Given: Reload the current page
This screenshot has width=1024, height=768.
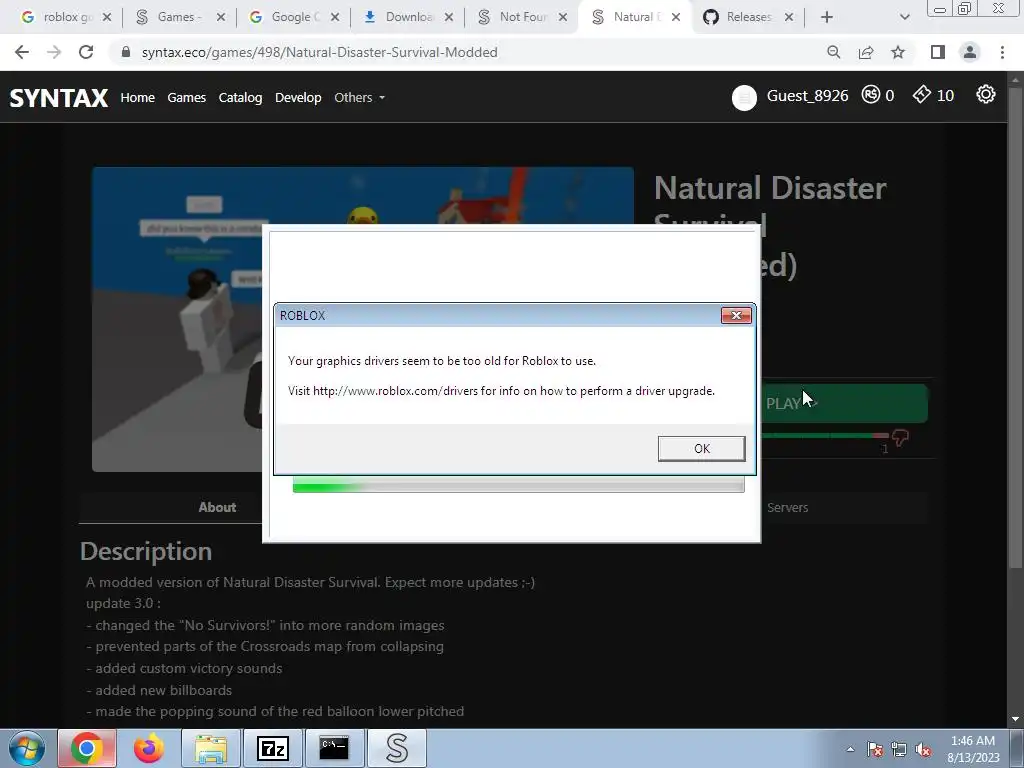Looking at the screenshot, I should (86, 52).
